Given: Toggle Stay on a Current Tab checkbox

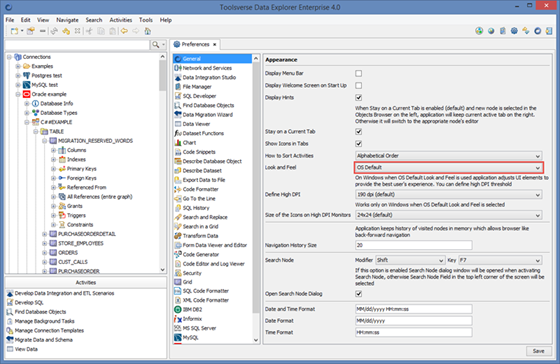Looking at the screenshot, I should (x=359, y=131).
